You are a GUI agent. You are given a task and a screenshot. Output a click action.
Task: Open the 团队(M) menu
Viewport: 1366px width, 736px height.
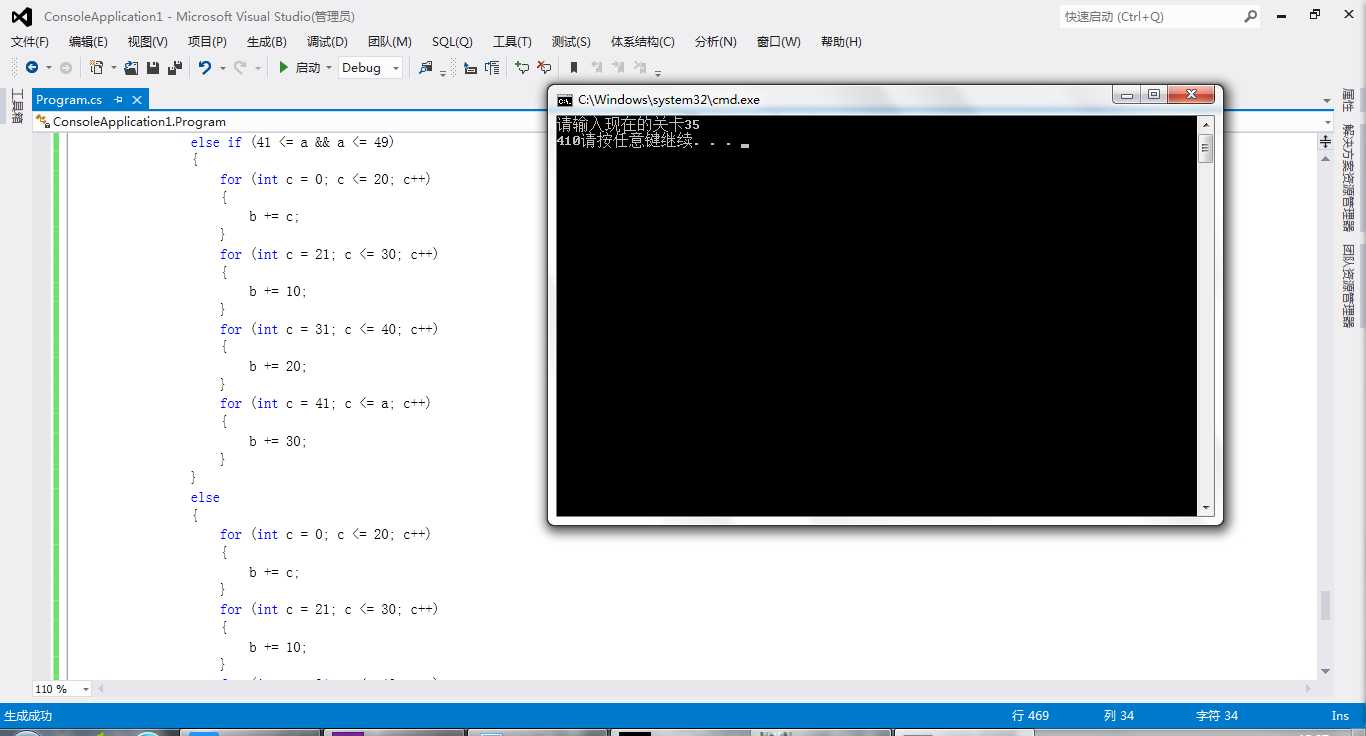390,41
